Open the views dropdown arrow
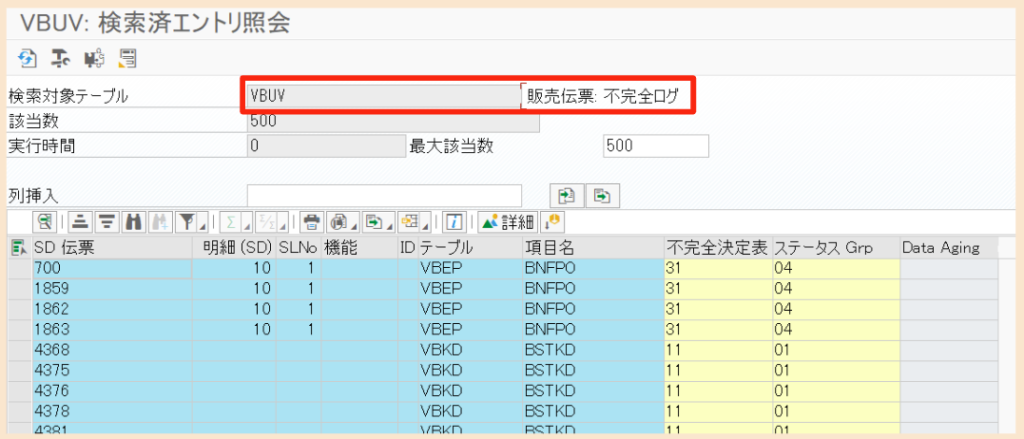The image size is (1024, 439). [x=355, y=226]
